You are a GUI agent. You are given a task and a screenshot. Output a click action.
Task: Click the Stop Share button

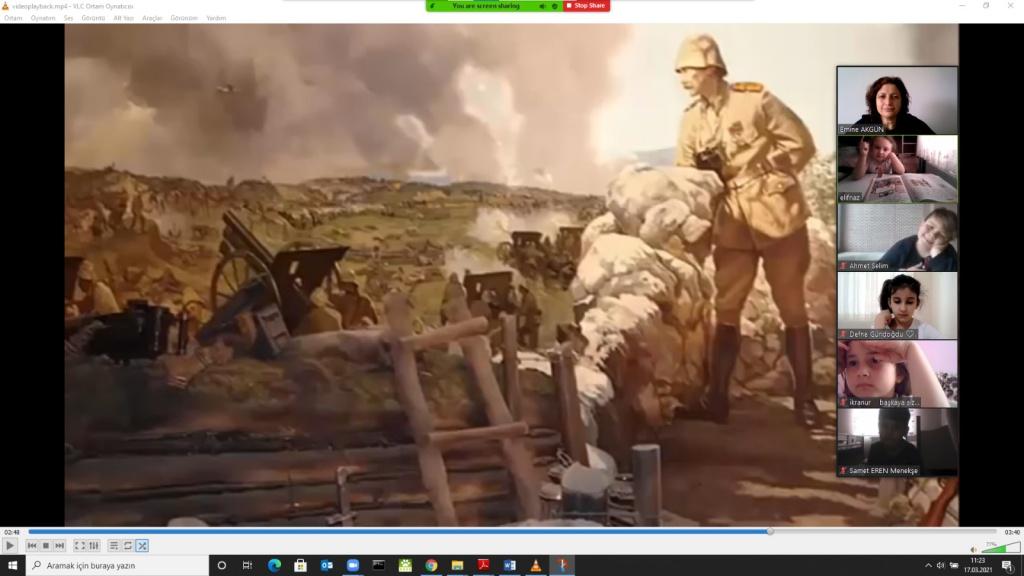pyautogui.click(x=586, y=6)
